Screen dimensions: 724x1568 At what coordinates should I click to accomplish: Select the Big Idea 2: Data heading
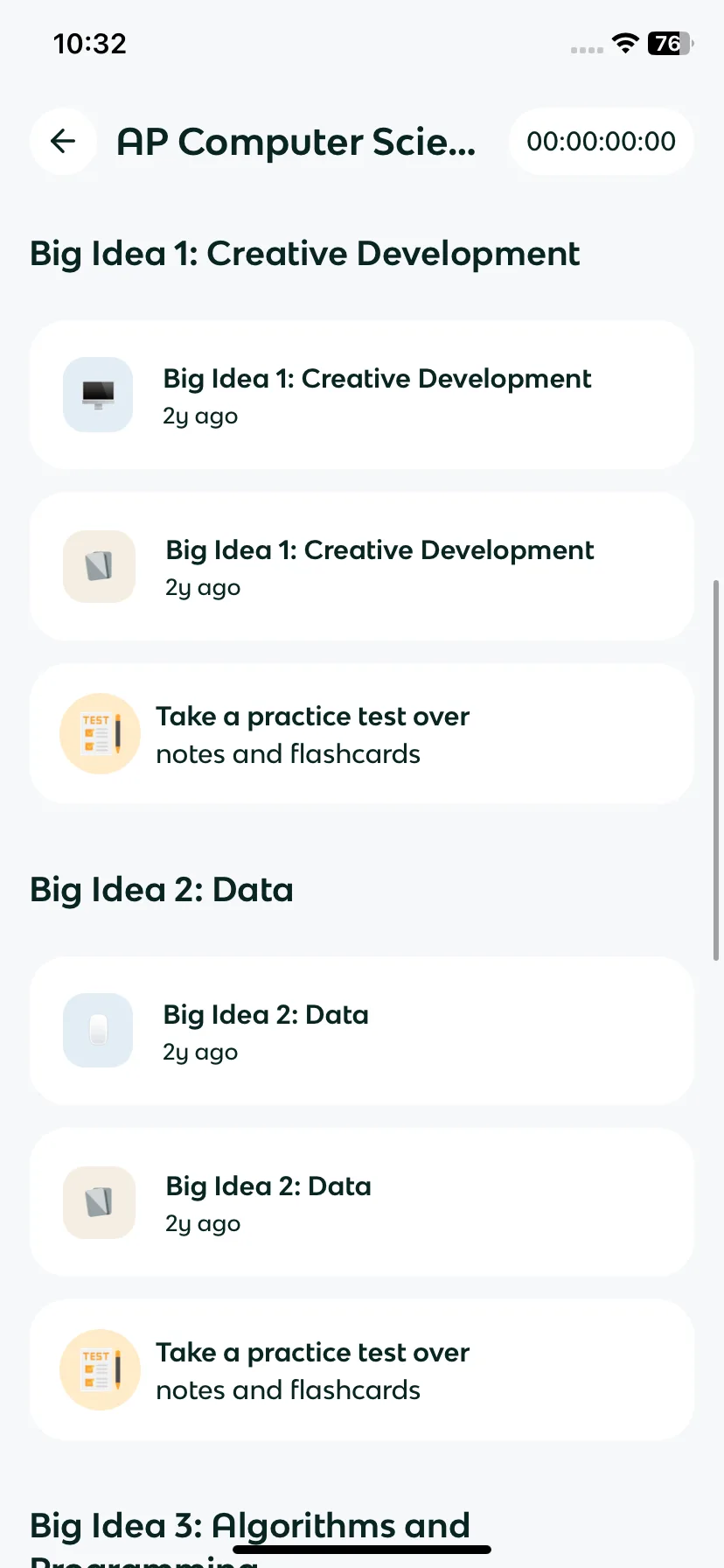[162, 890]
